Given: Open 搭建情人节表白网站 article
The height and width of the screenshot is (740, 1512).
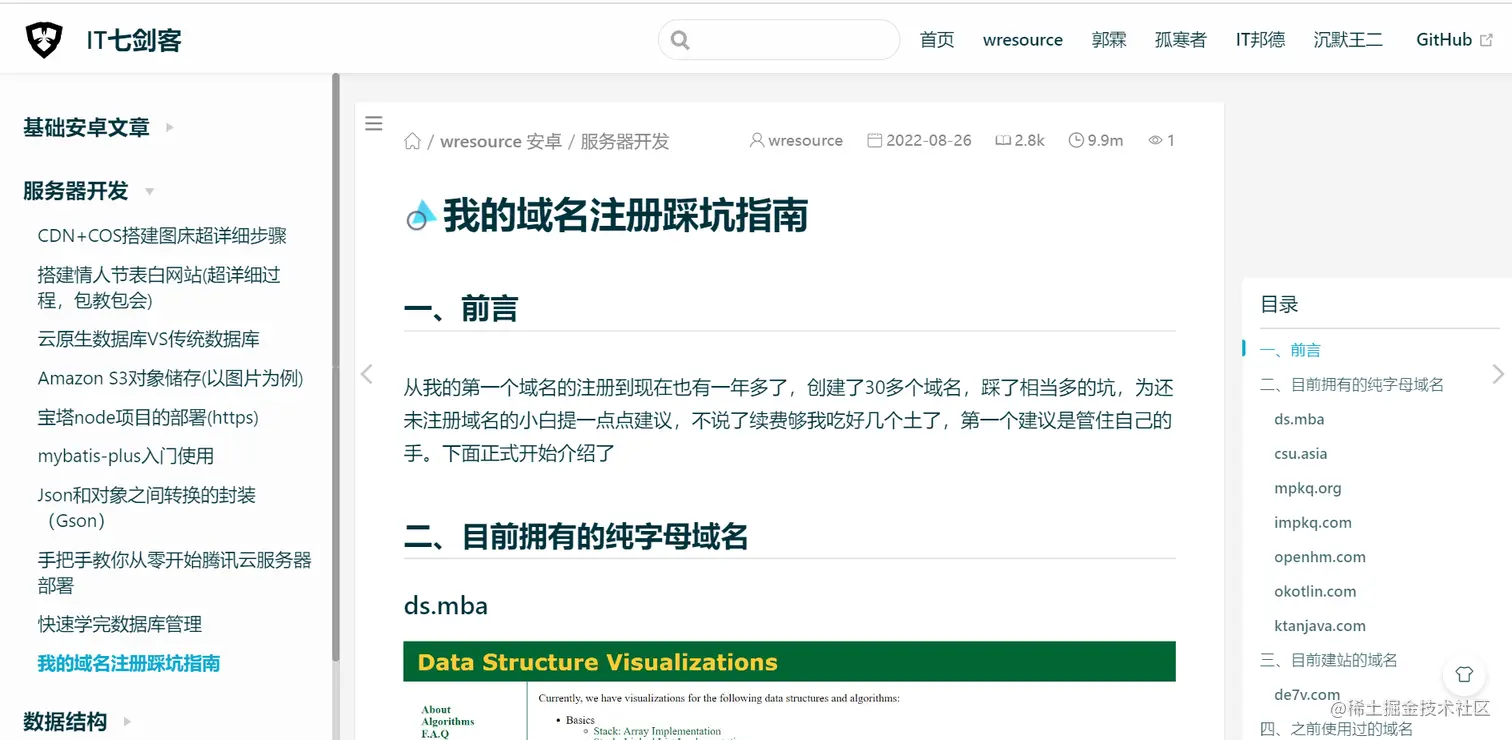Looking at the screenshot, I should tap(160, 287).
